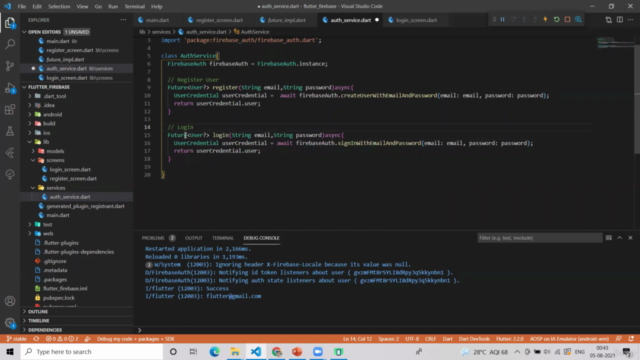The image size is (640, 360).
Task: Switch to login_screen.dart editor tab
Action: (x=416, y=20)
